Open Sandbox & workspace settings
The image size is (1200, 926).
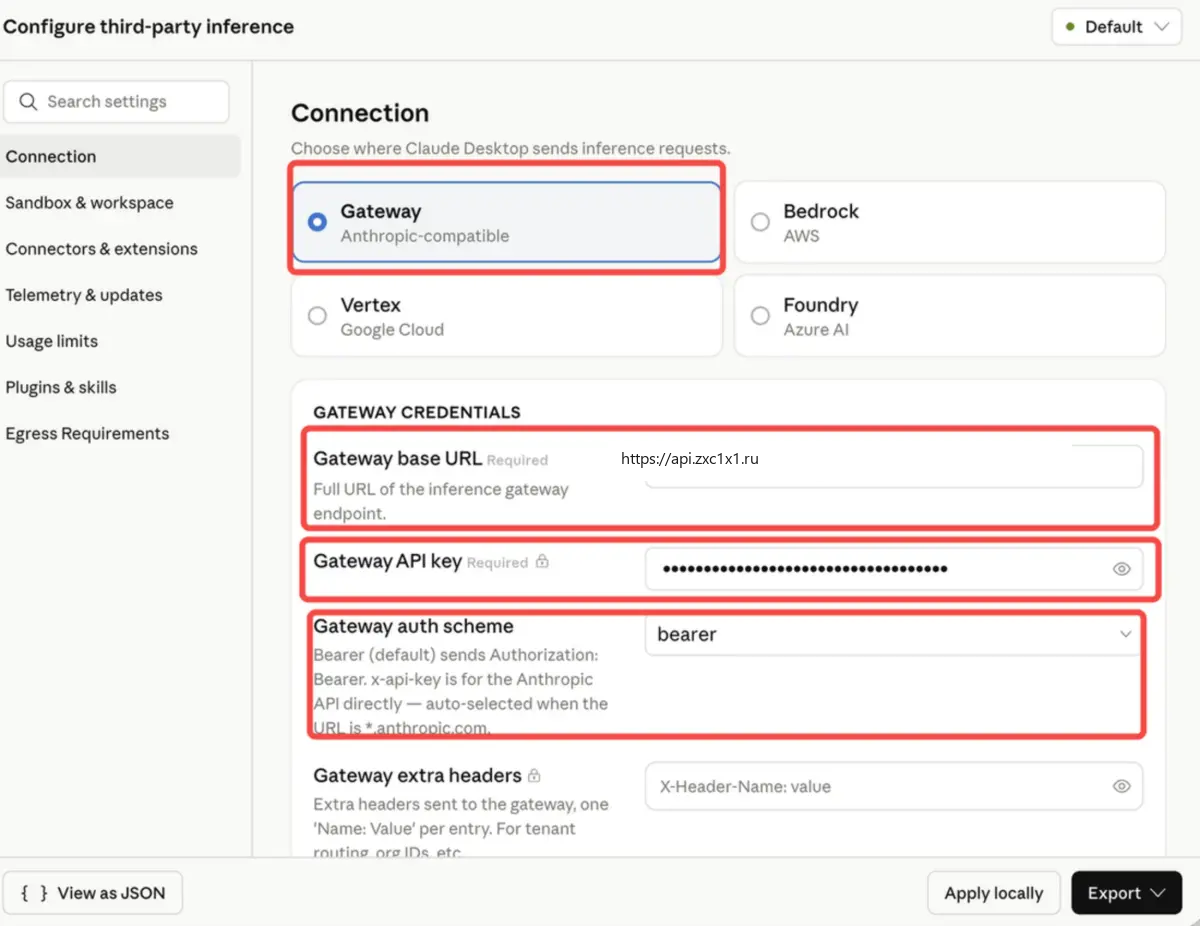(x=89, y=203)
